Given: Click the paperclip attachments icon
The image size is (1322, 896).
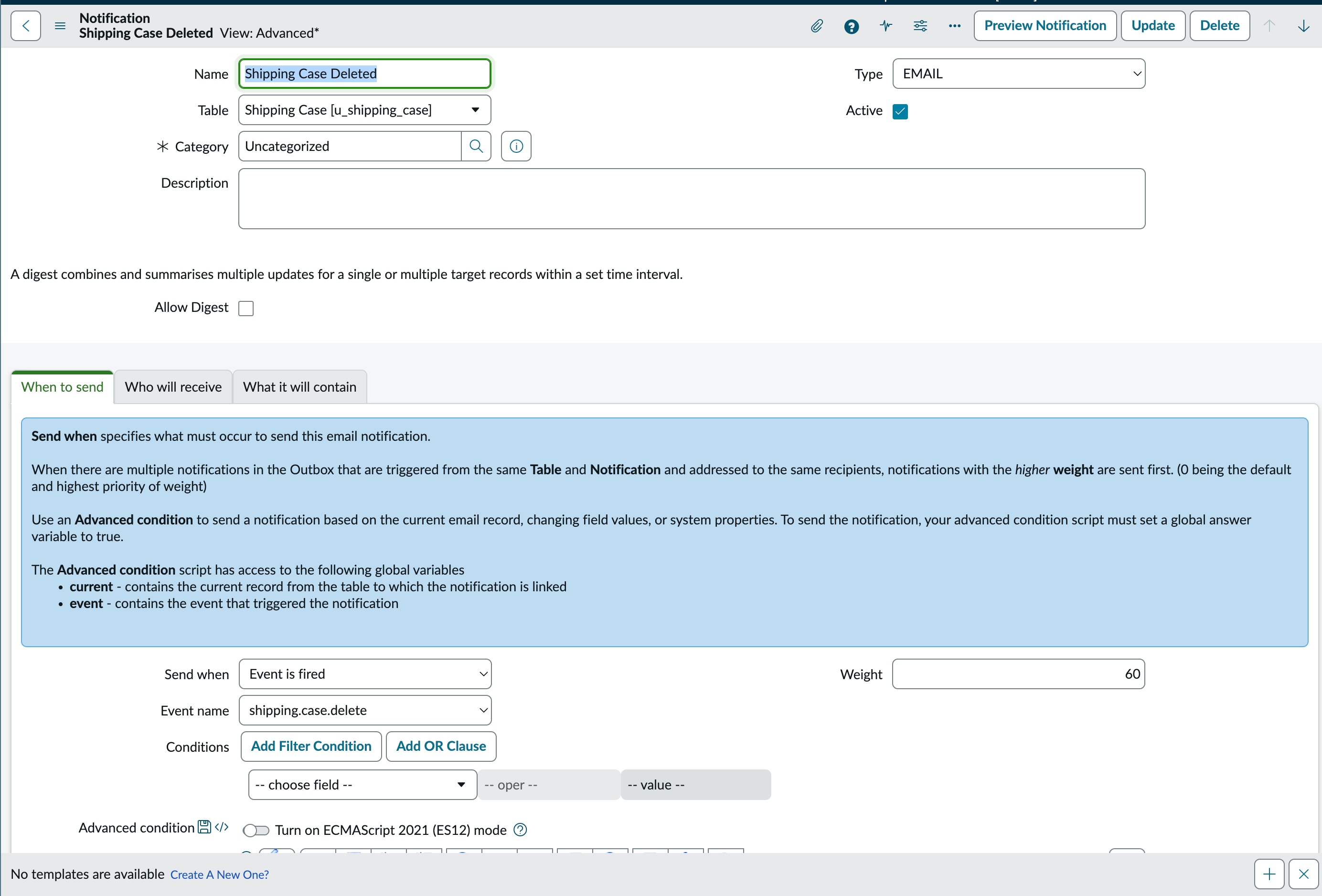Looking at the screenshot, I should (817, 26).
